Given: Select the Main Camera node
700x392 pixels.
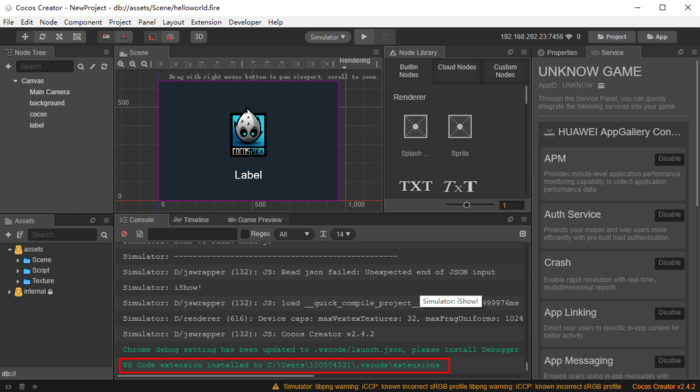Looking at the screenshot, I should tap(49, 92).
